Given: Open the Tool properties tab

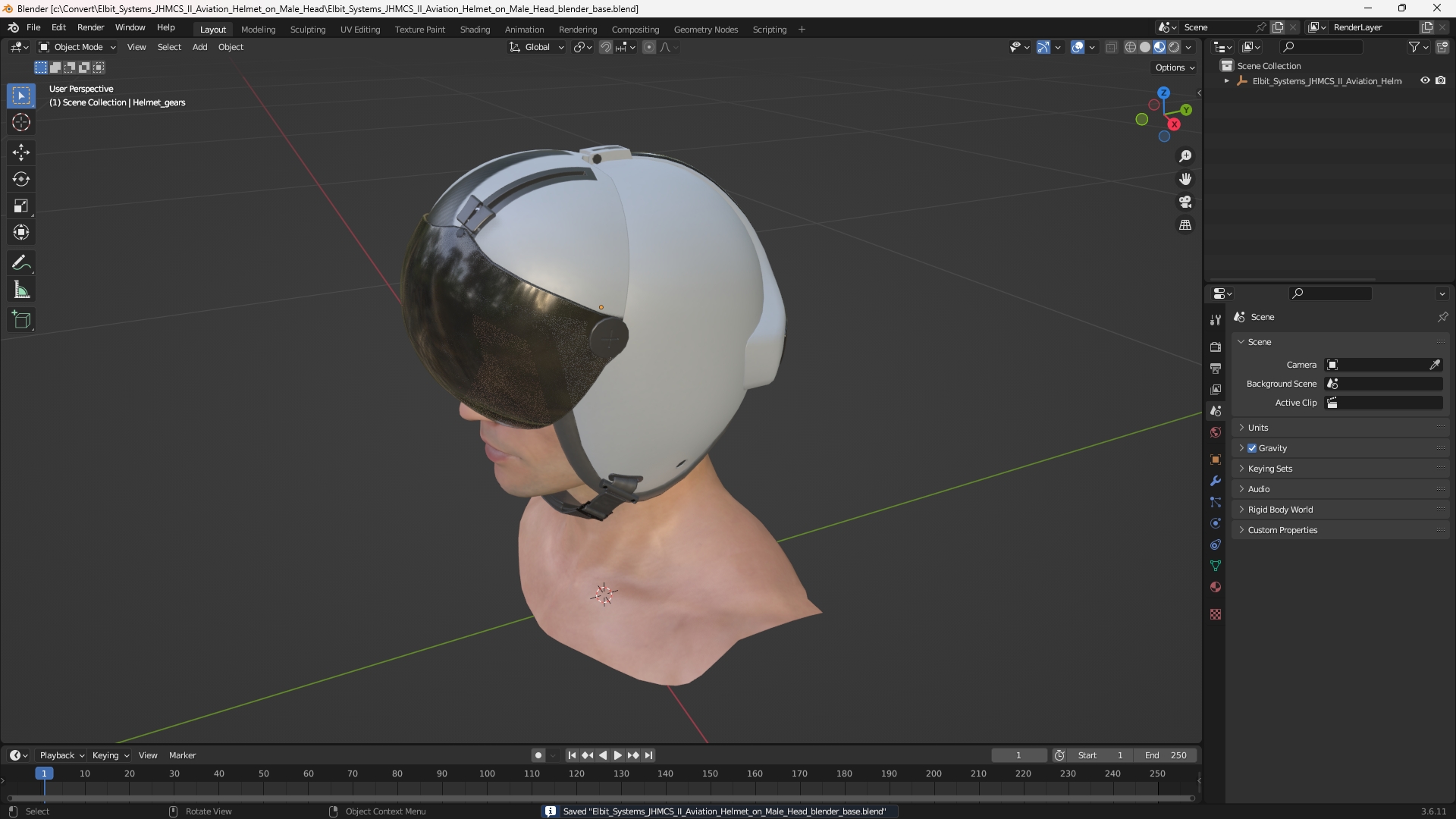Looking at the screenshot, I should coord(1216,320).
